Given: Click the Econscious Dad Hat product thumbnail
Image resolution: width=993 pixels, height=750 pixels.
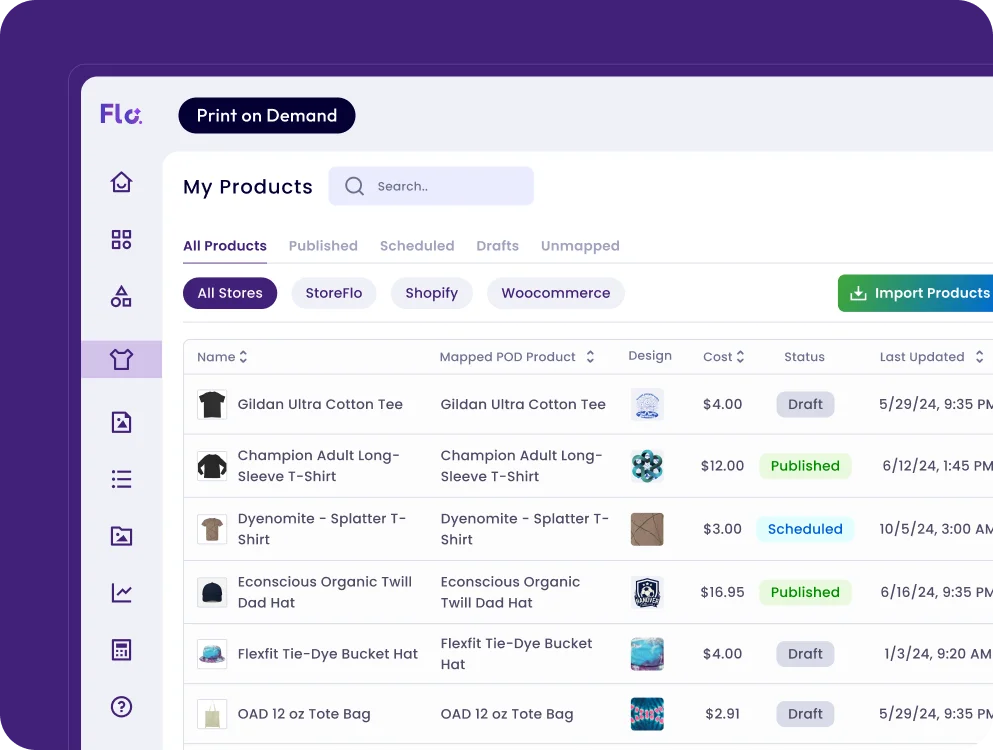Looking at the screenshot, I should pos(212,592).
